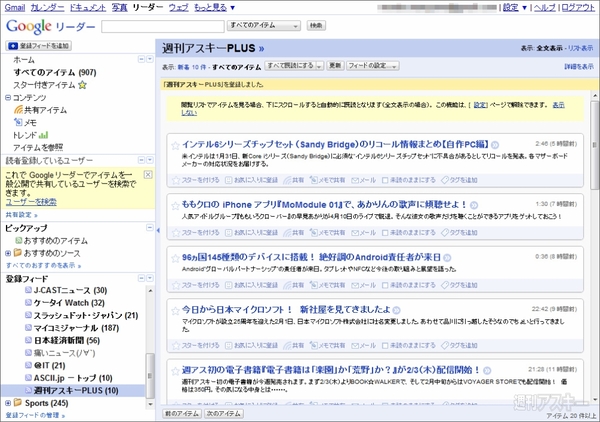Click the メモ note icon in sidebar
Image resolution: width=600 pixels, height=422 pixels.
[18, 122]
